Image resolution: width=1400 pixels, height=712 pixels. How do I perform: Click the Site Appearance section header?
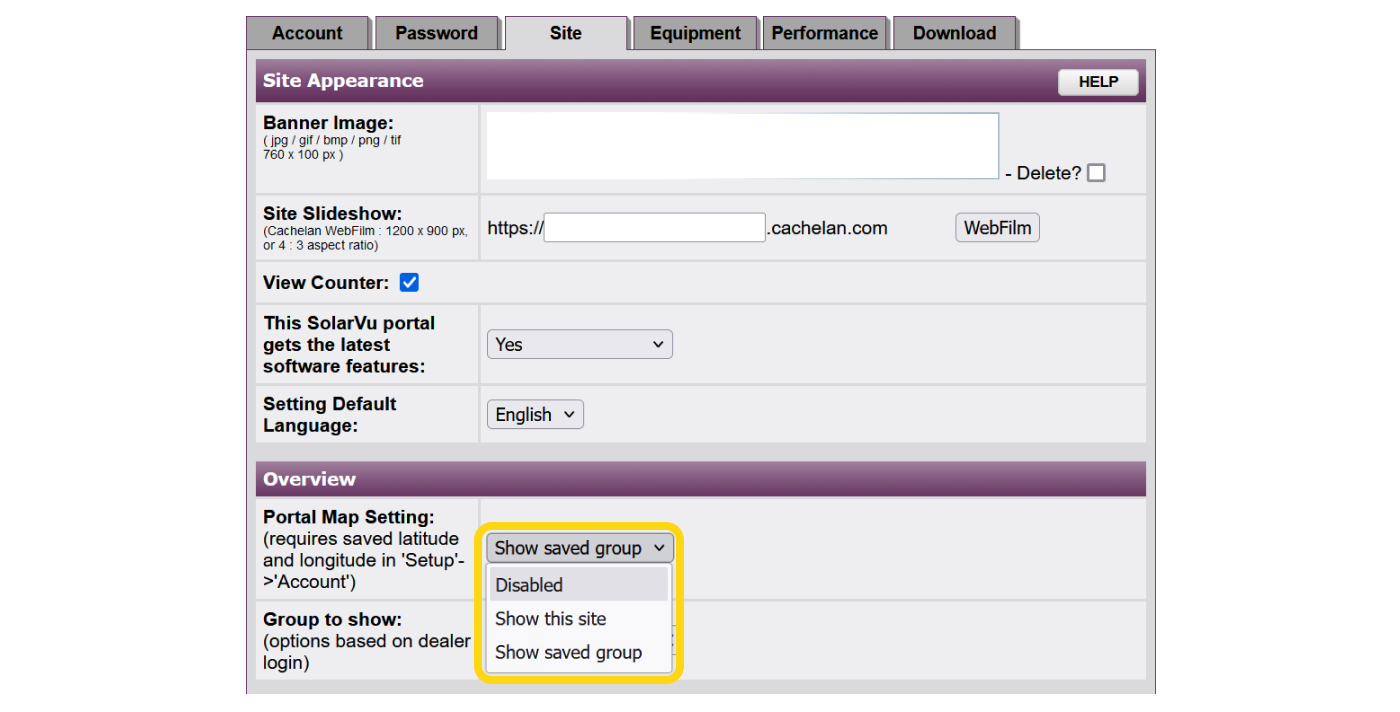click(343, 80)
